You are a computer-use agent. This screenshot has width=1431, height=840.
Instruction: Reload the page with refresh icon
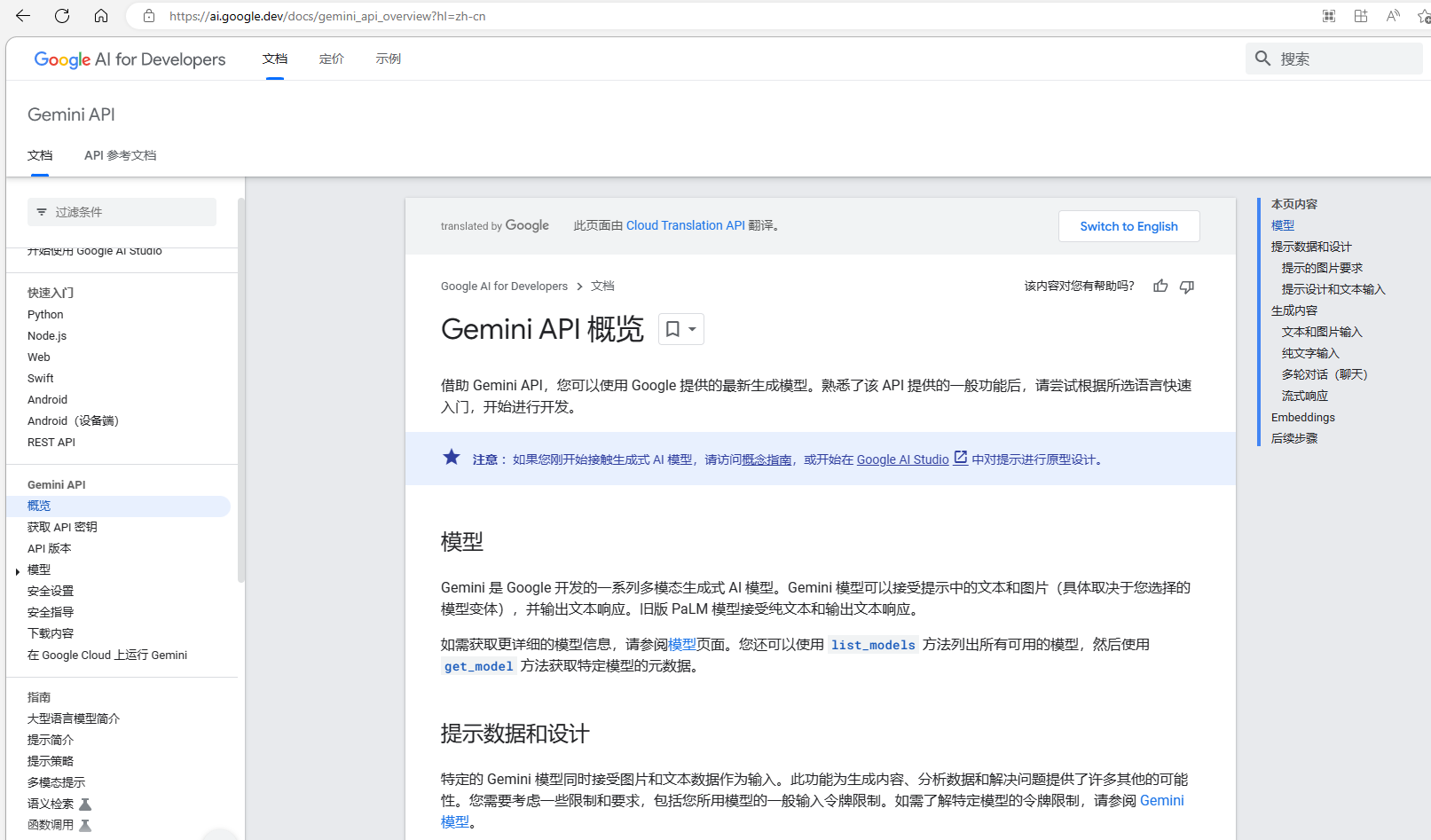[62, 16]
